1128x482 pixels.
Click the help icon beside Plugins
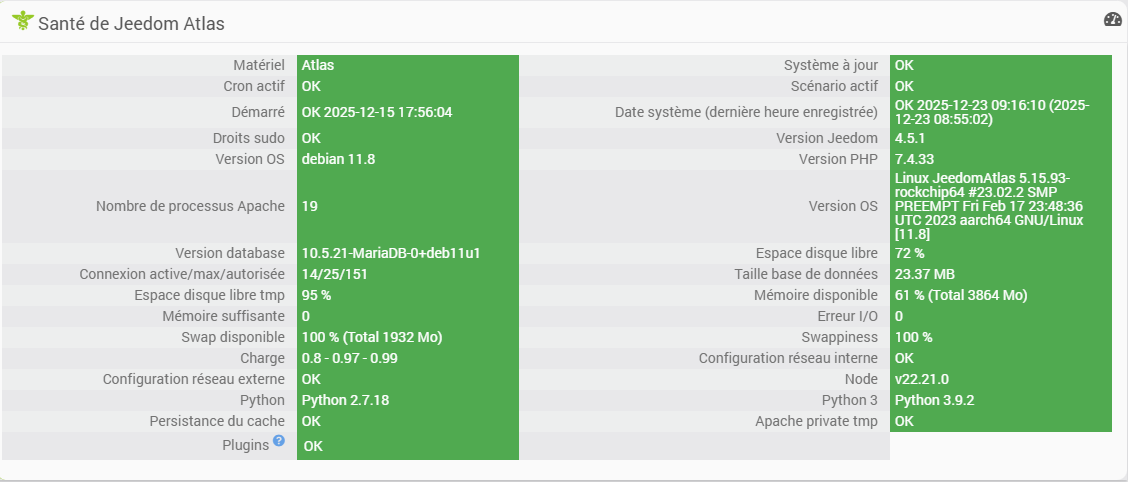point(279,440)
